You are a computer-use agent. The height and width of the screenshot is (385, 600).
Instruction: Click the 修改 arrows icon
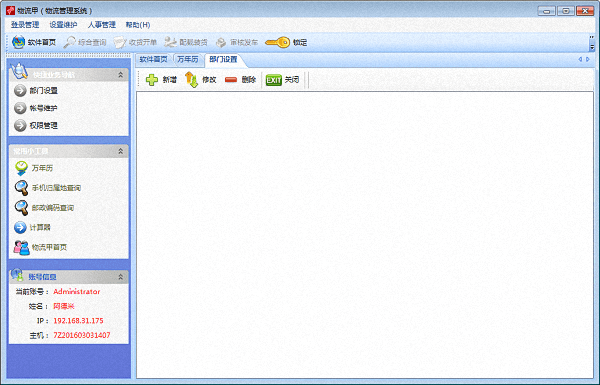[x=191, y=80]
